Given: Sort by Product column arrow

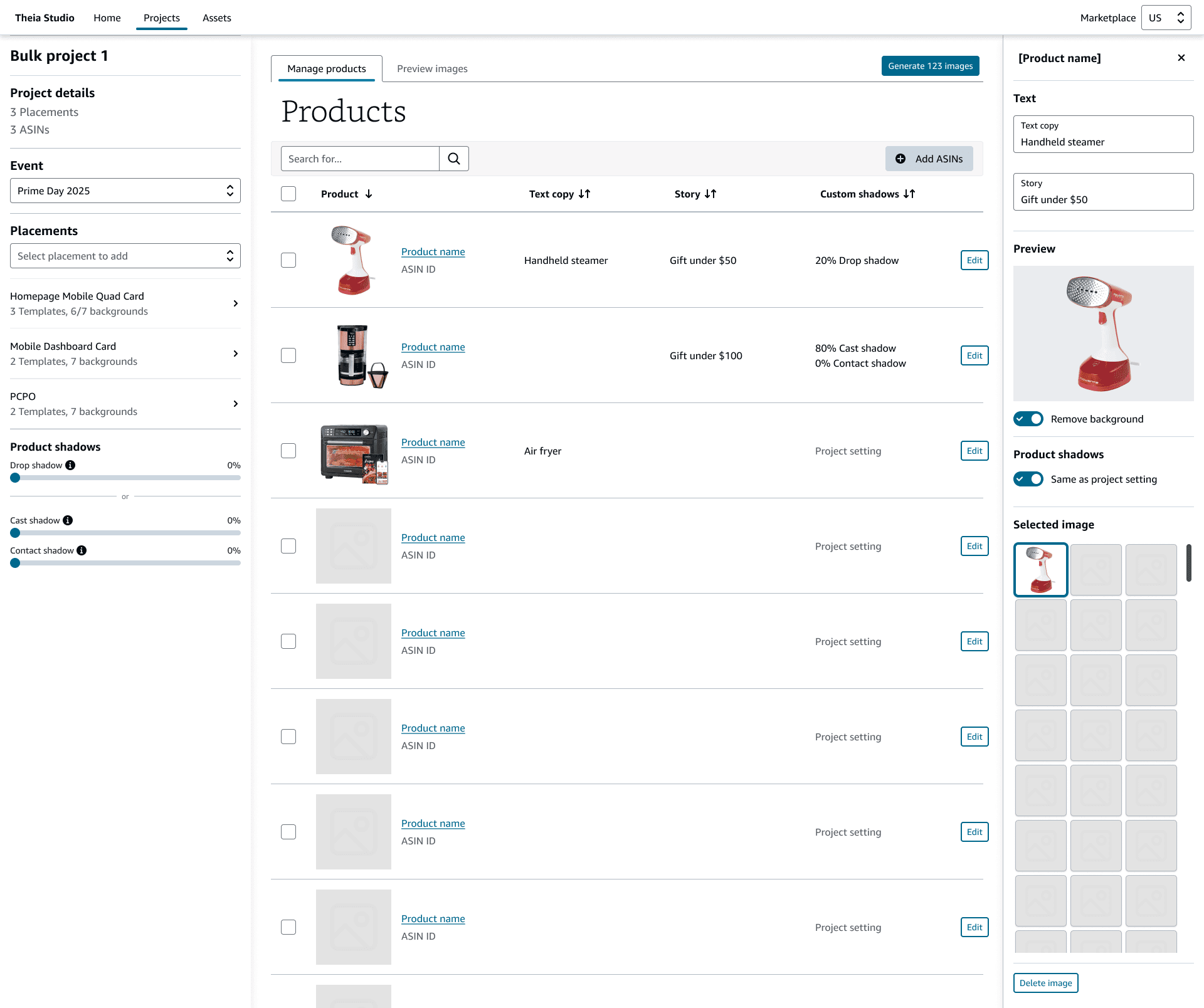Looking at the screenshot, I should click(x=369, y=194).
